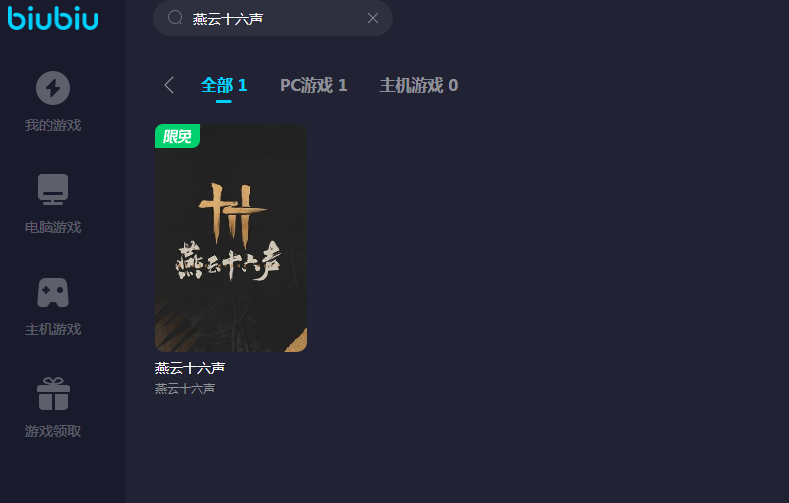Click the white 燕云十六声 game title
The height and width of the screenshot is (503, 789).
click(x=190, y=368)
